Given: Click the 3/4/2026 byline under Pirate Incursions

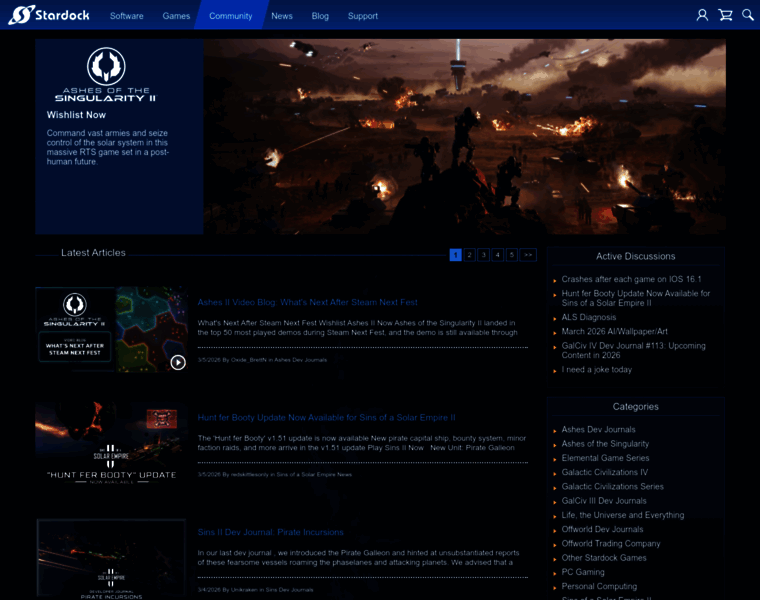Looking at the screenshot, I should (x=255, y=590).
